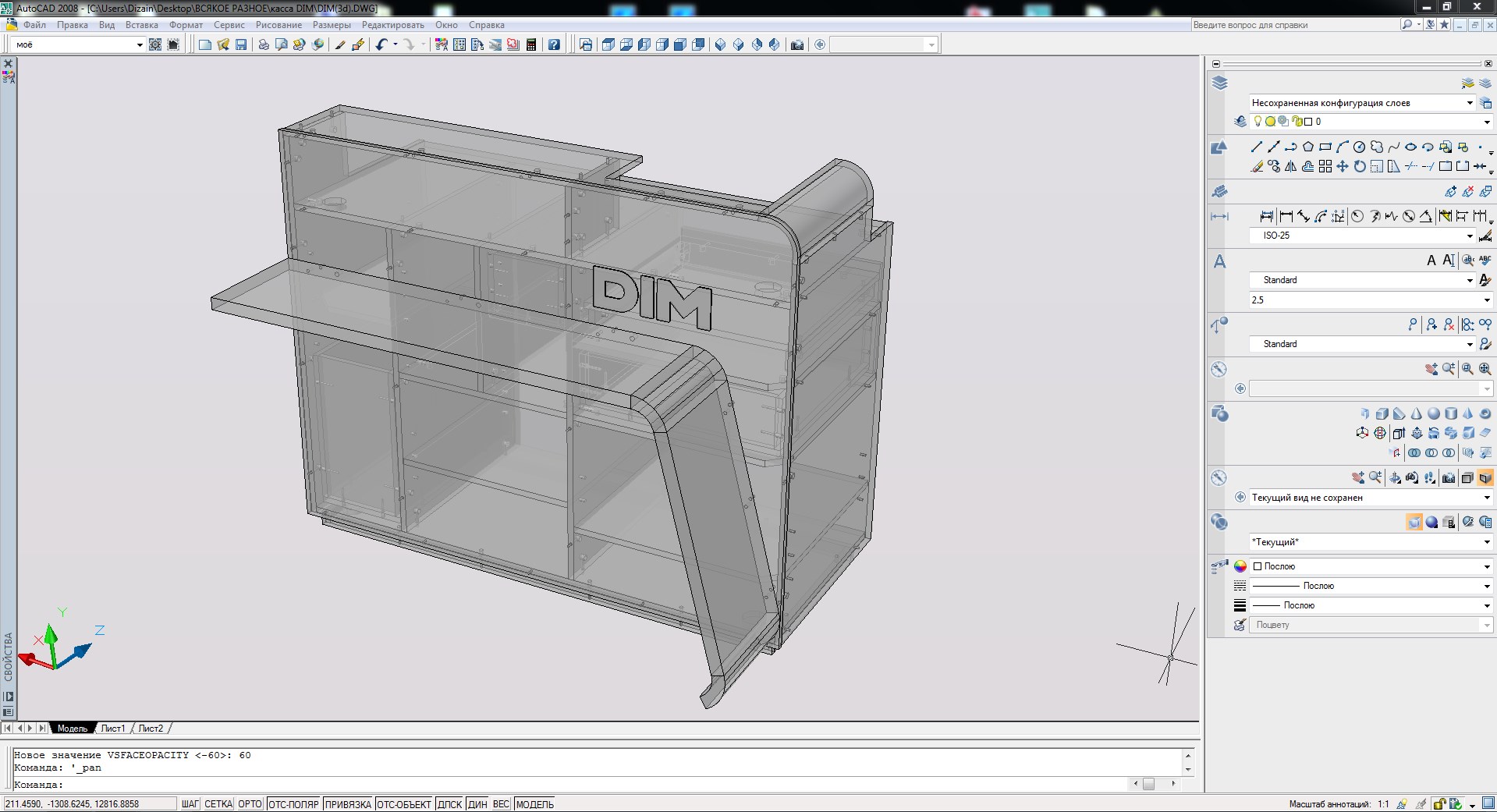
Task: Choose the Polygon drawing tool
Action: click(1307, 147)
